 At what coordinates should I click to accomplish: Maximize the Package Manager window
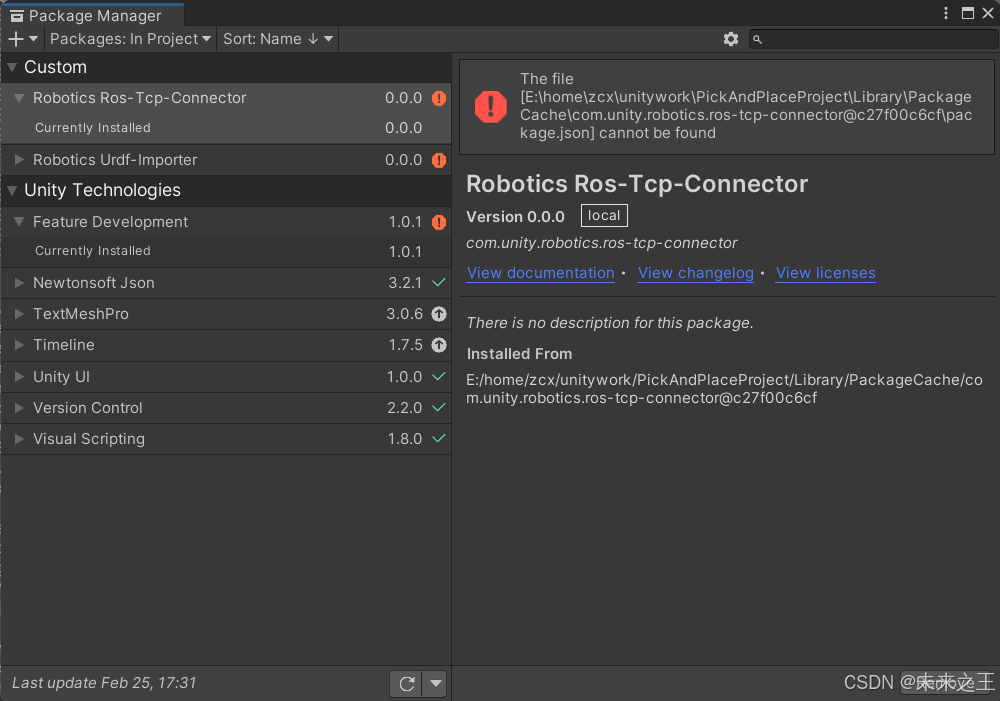(968, 13)
